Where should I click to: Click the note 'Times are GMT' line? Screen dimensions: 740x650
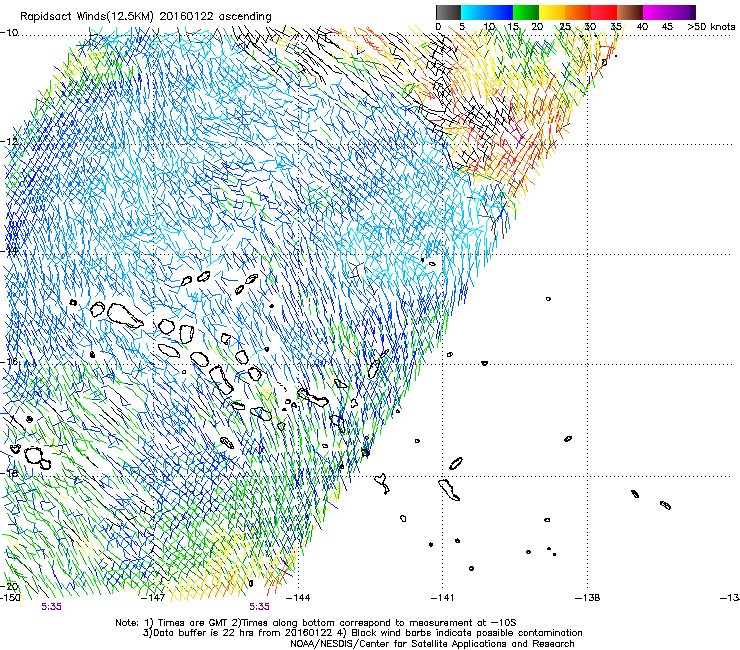316,623
